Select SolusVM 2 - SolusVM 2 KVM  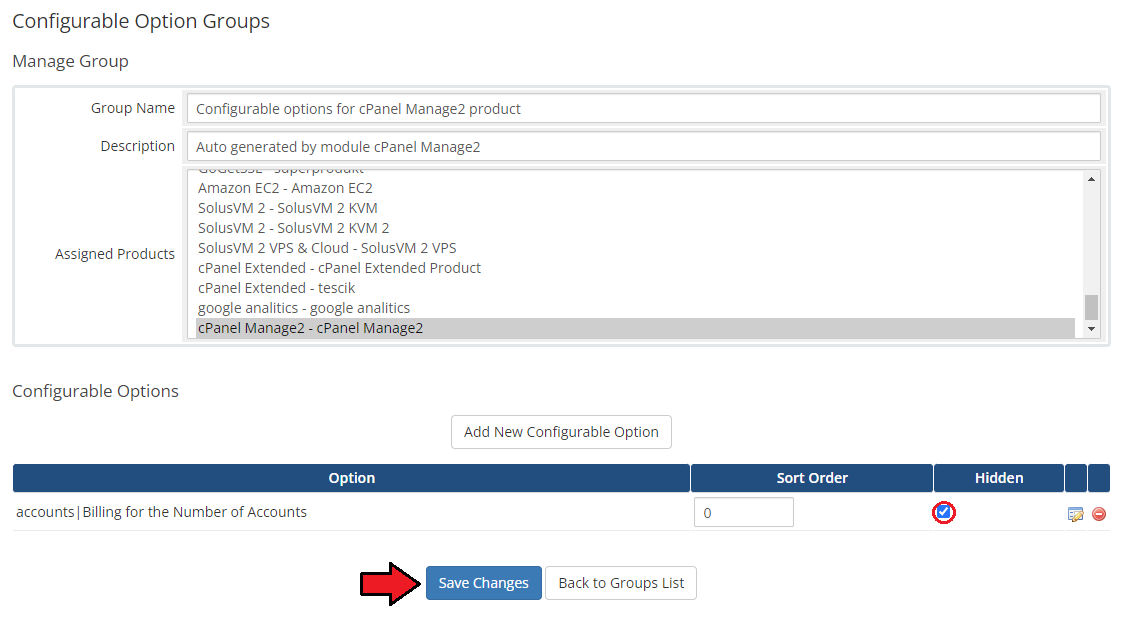(635, 208)
